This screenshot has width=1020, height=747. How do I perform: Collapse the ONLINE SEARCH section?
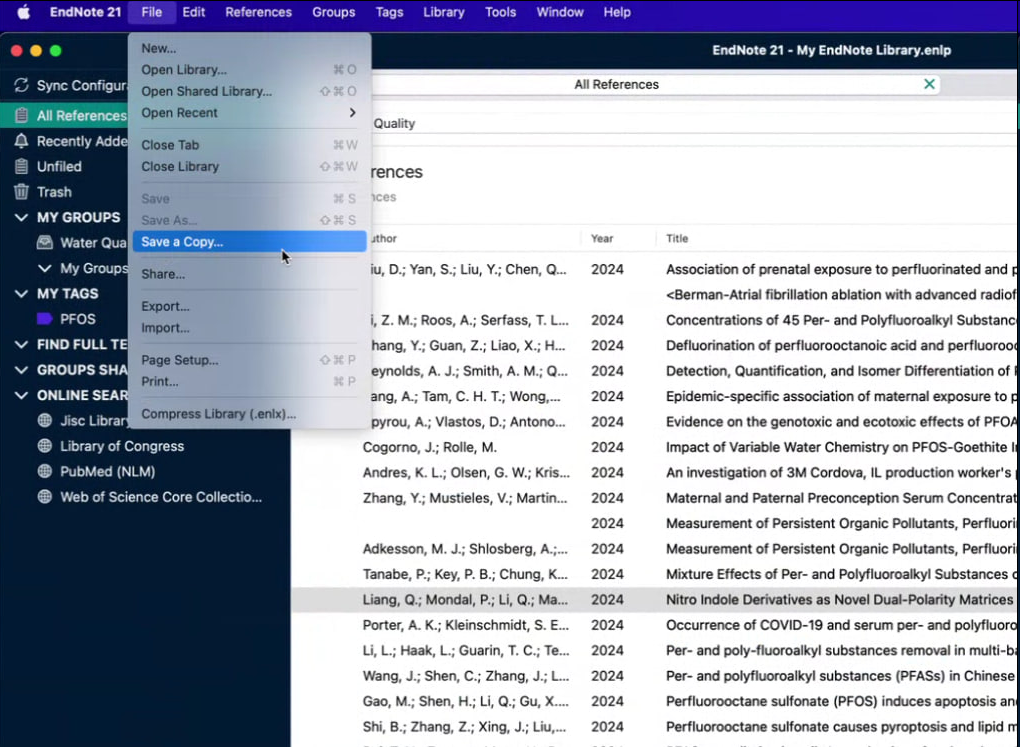coord(21,395)
